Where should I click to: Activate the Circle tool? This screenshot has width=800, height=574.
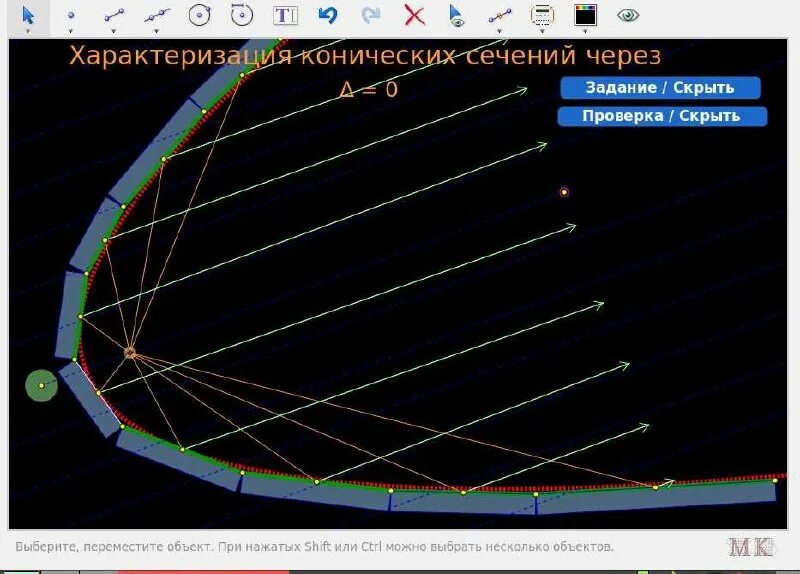pyautogui.click(x=199, y=15)
